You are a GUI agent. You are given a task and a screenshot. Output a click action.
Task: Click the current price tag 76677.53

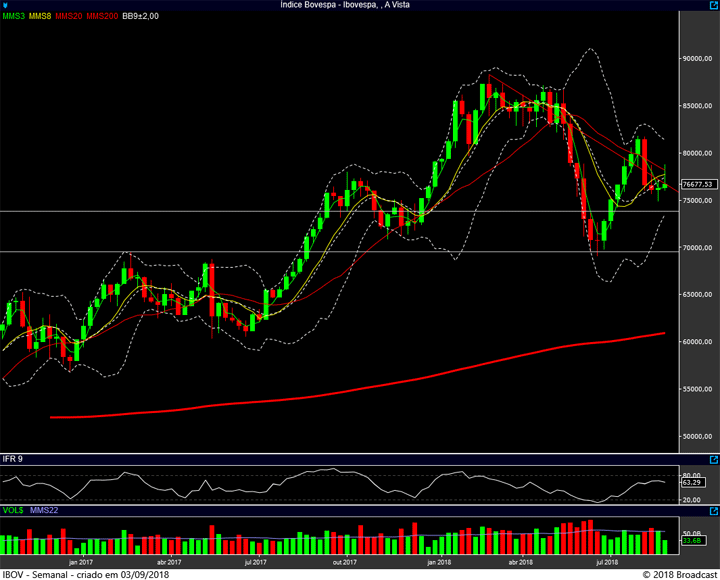pyautogui.click(x=697, y=184)
